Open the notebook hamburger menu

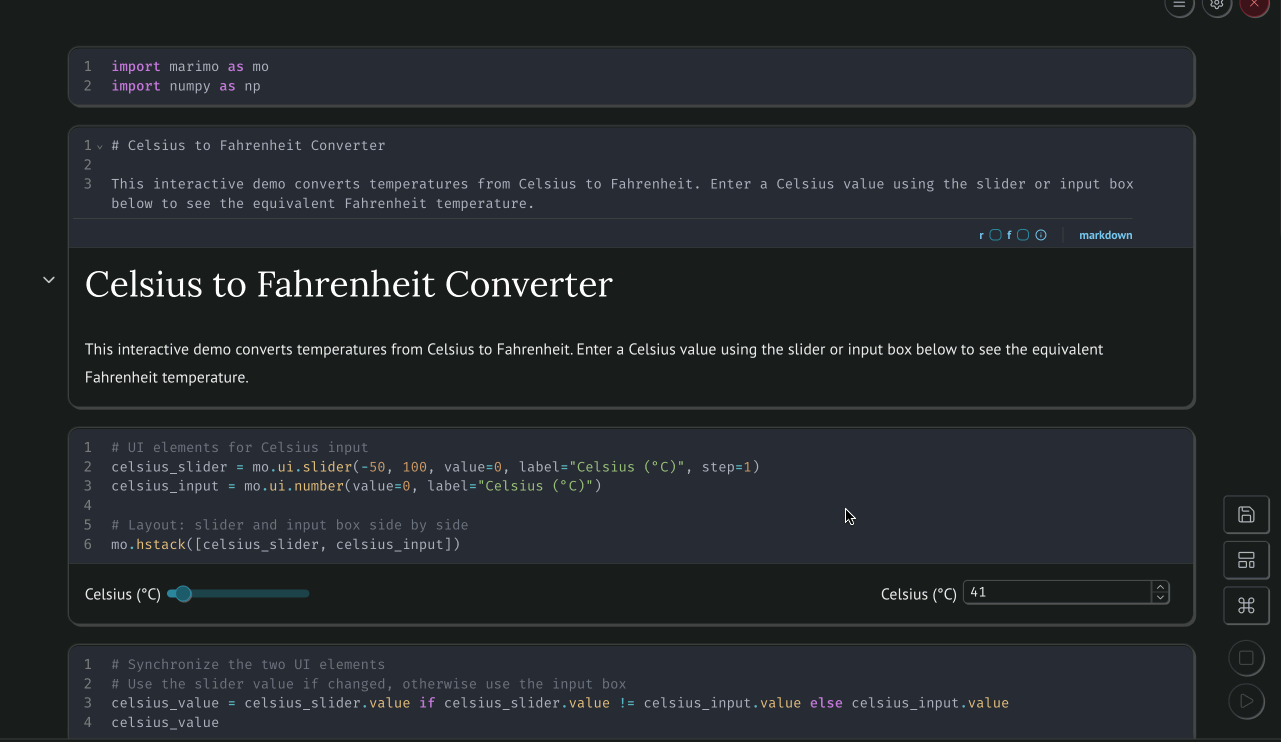[x=1179, y=5]
